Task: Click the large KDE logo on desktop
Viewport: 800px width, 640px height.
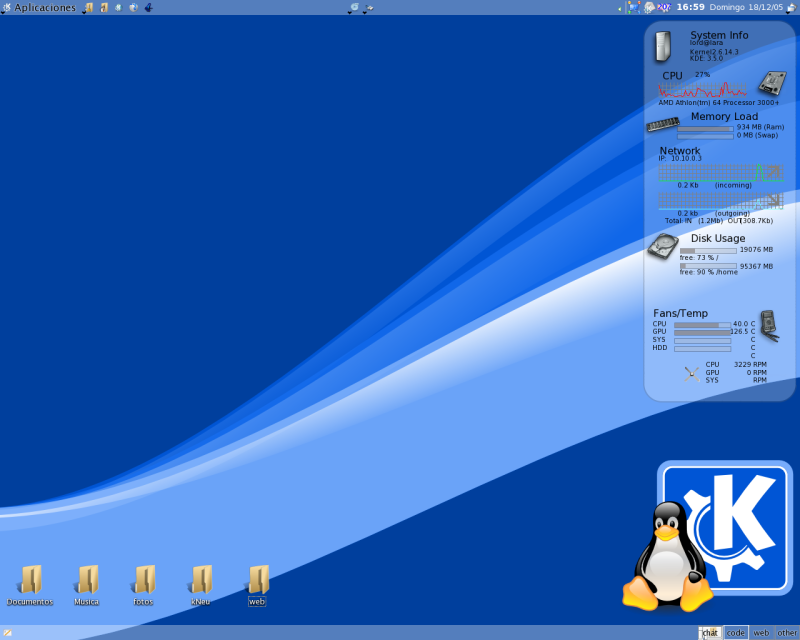Action: (x=725, y=528)
